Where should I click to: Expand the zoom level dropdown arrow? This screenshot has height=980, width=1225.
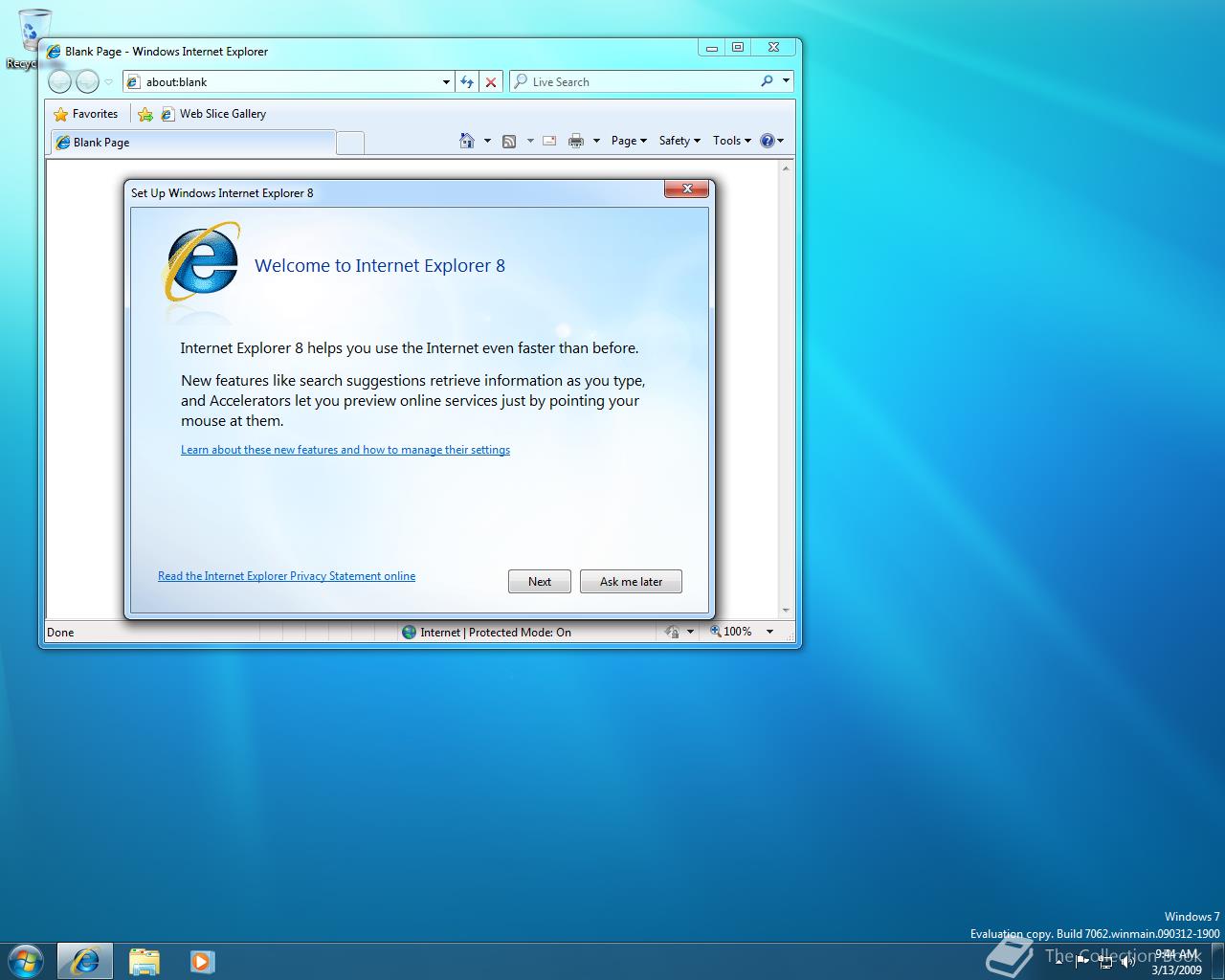[x=769, y=632]
